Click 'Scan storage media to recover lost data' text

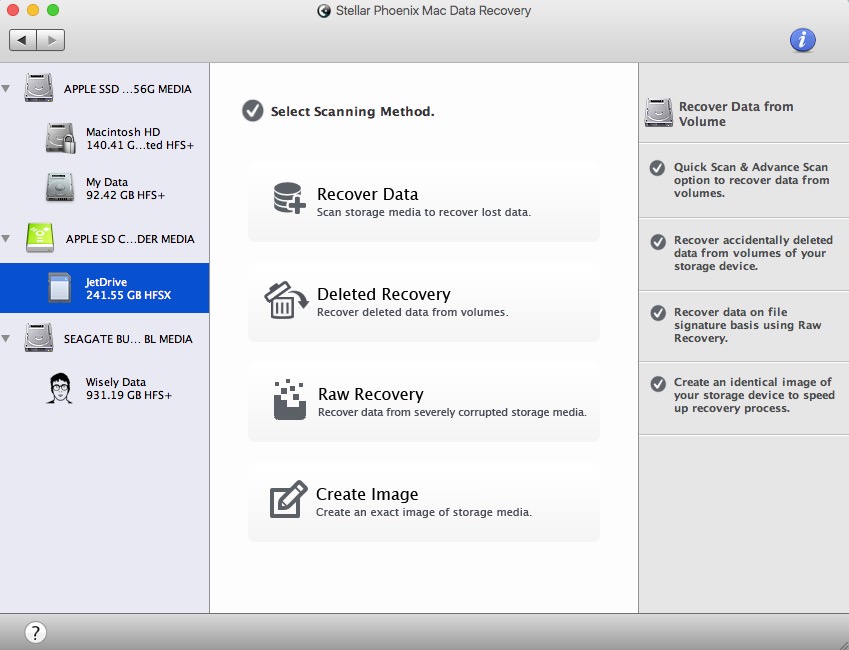point(424,212)
